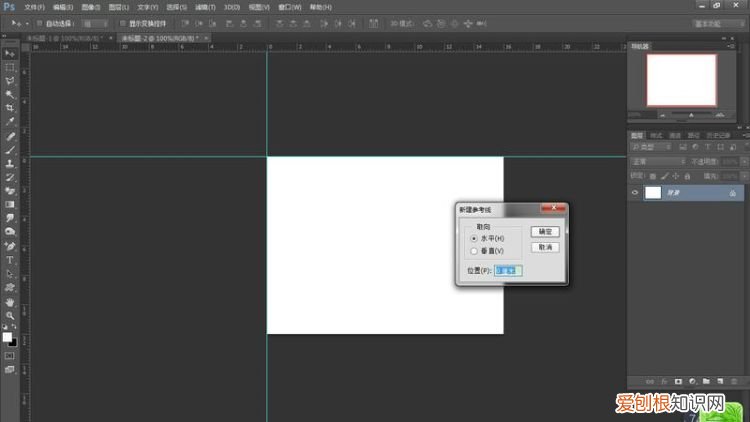Click the 位置(P) position input field
This screenshot has height=422, width=750.
coord(507,270)
